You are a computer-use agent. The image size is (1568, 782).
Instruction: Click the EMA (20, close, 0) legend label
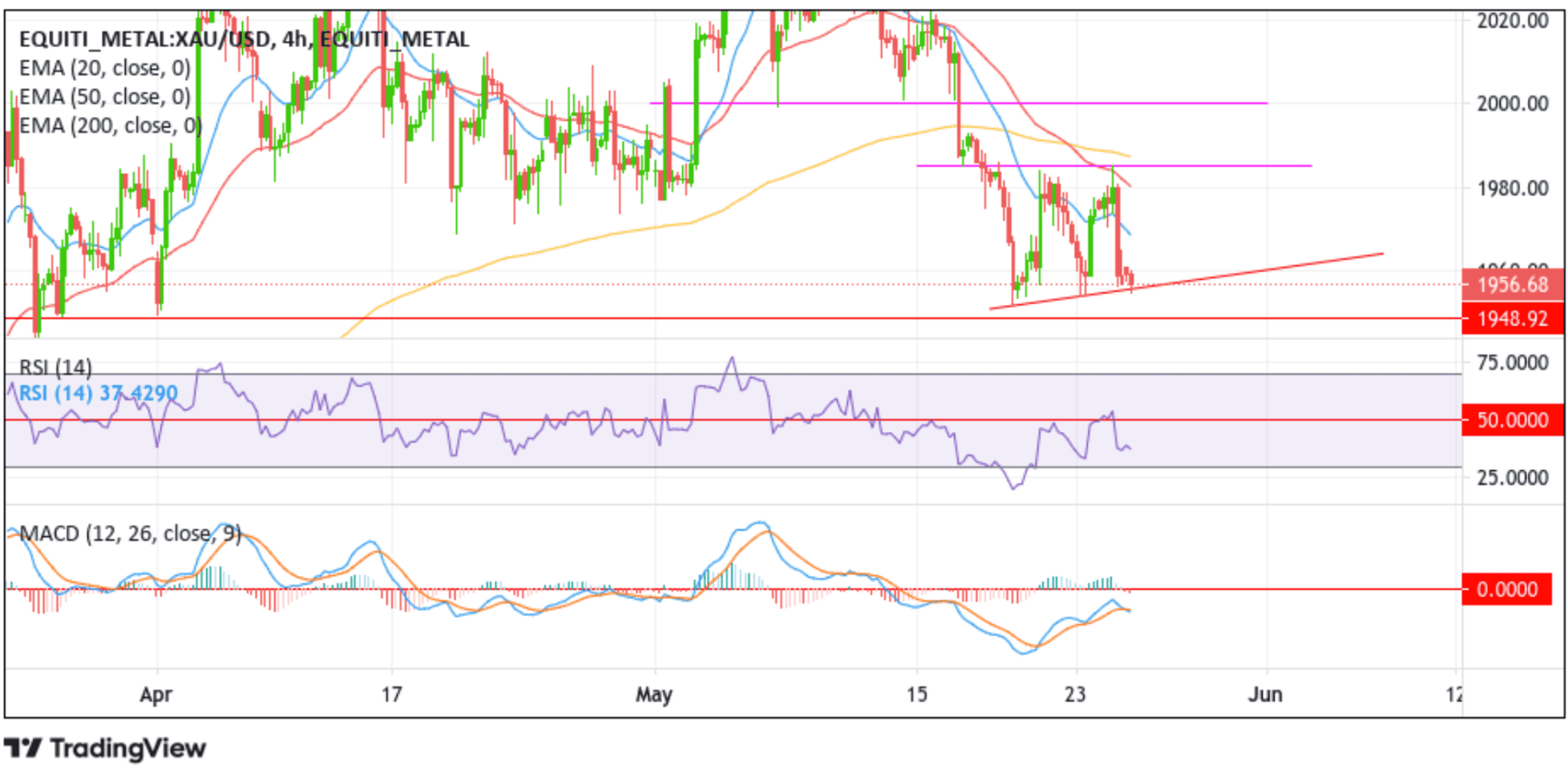point(105,68)
